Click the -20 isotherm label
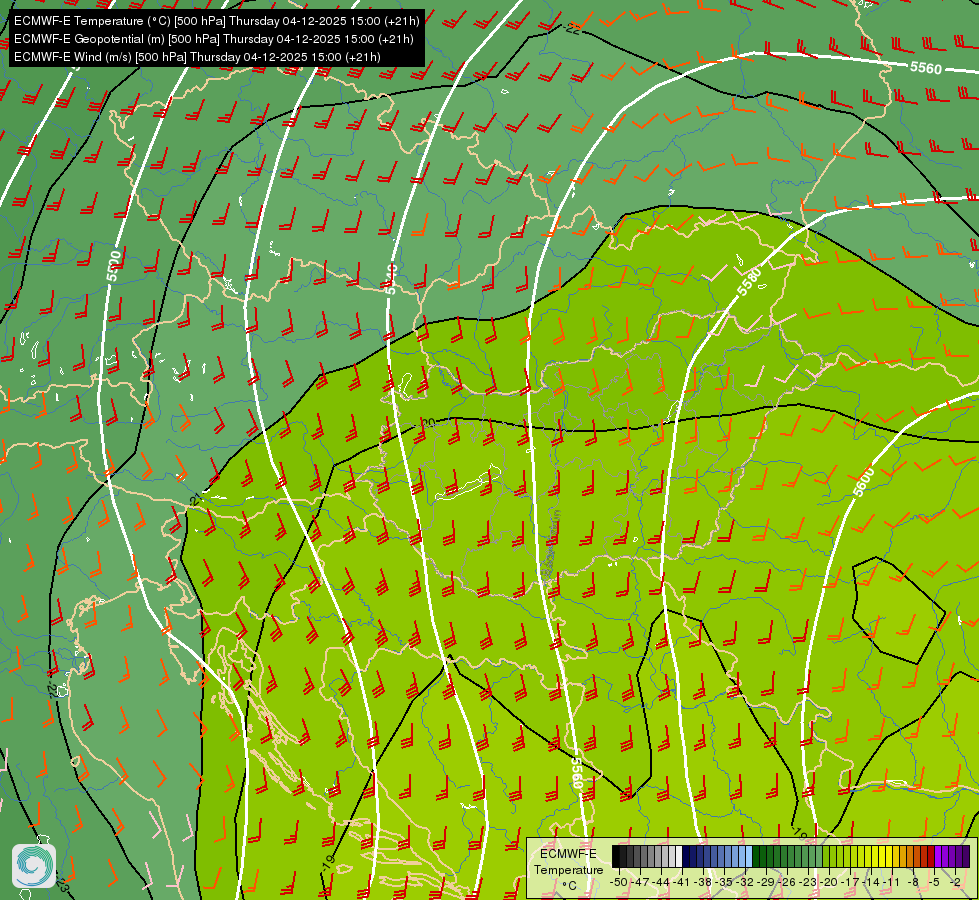The image size is (979, 900). click(x=426, y=423)
